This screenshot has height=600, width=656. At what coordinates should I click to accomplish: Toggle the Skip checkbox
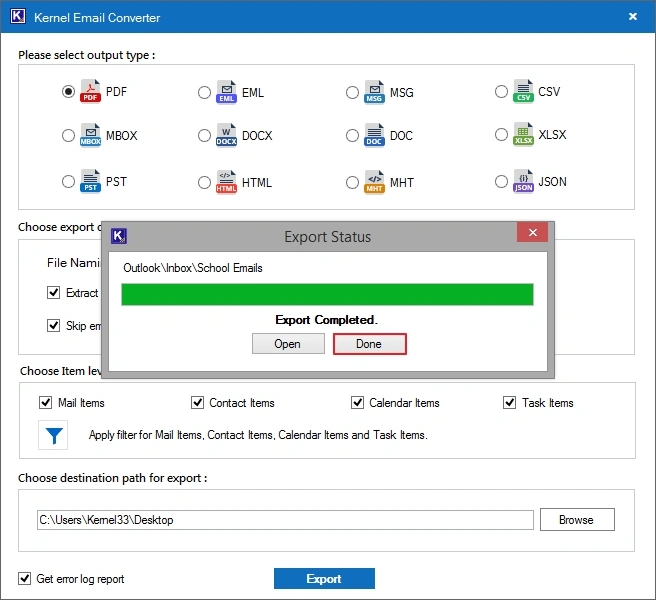tap(53, 325)
